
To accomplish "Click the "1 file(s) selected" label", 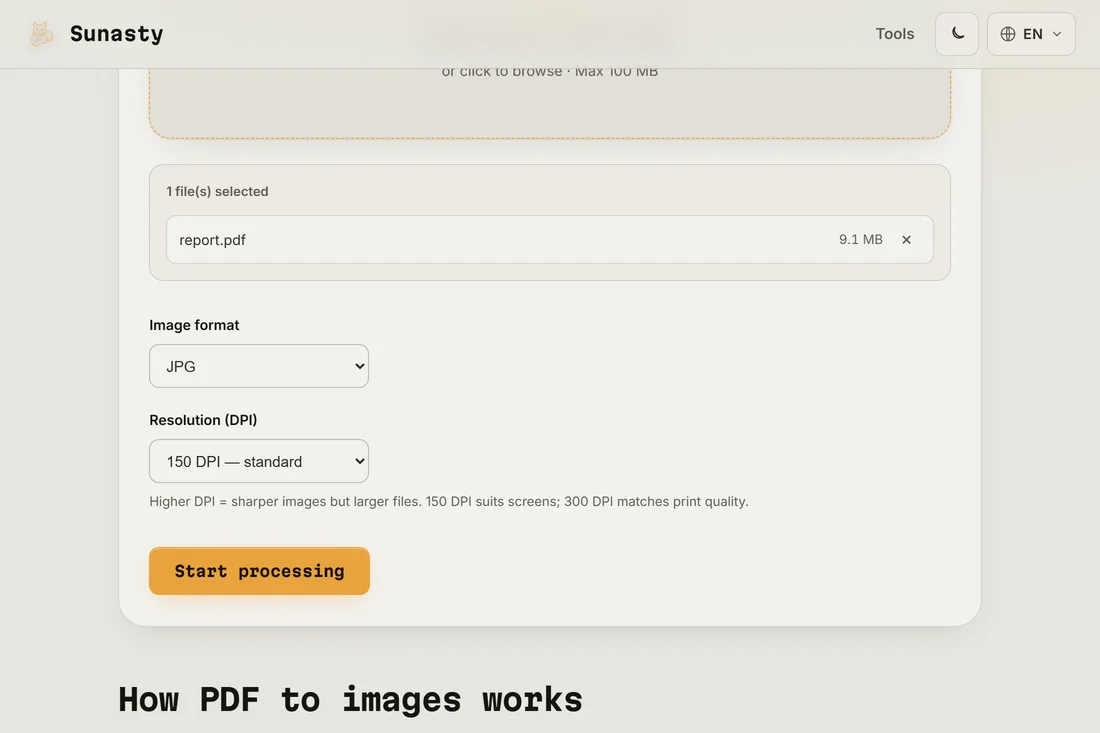I will click(x=217, y=191).
